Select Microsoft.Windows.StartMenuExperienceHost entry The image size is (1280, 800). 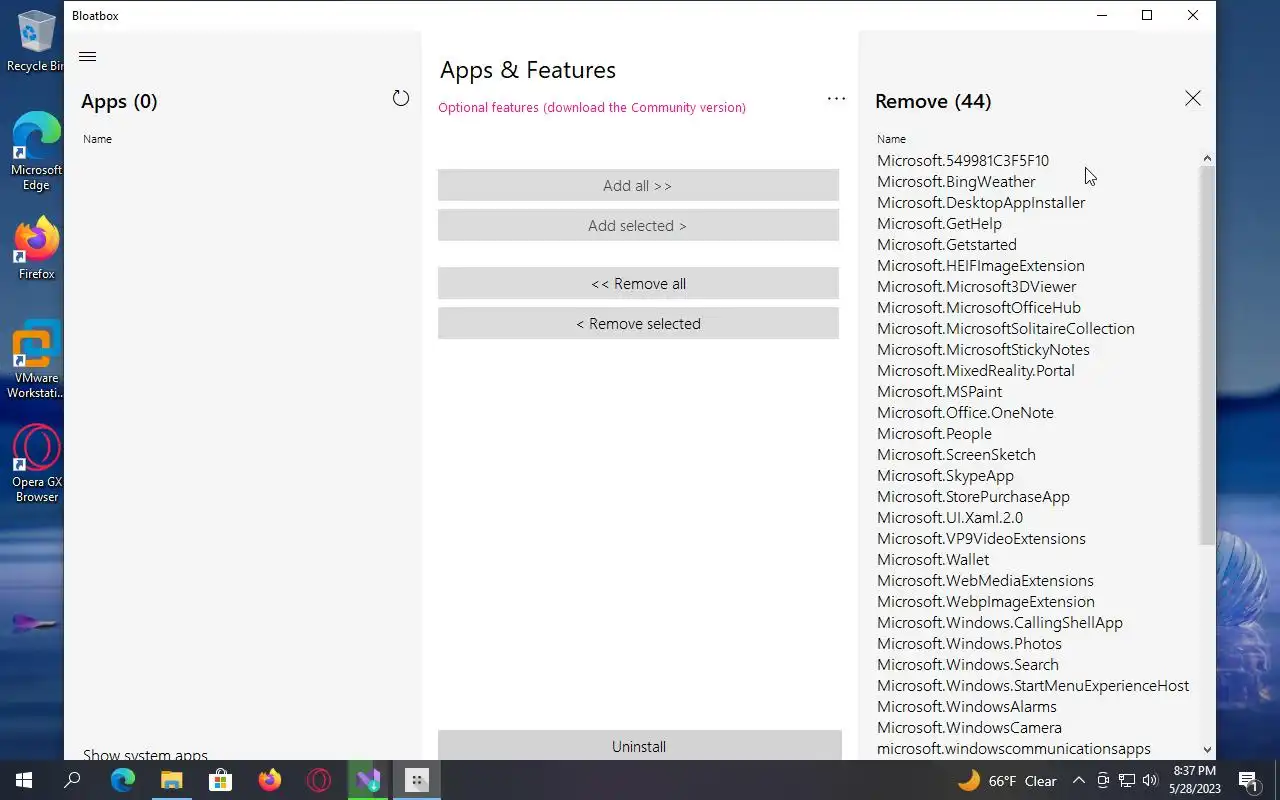(1033, 685)
